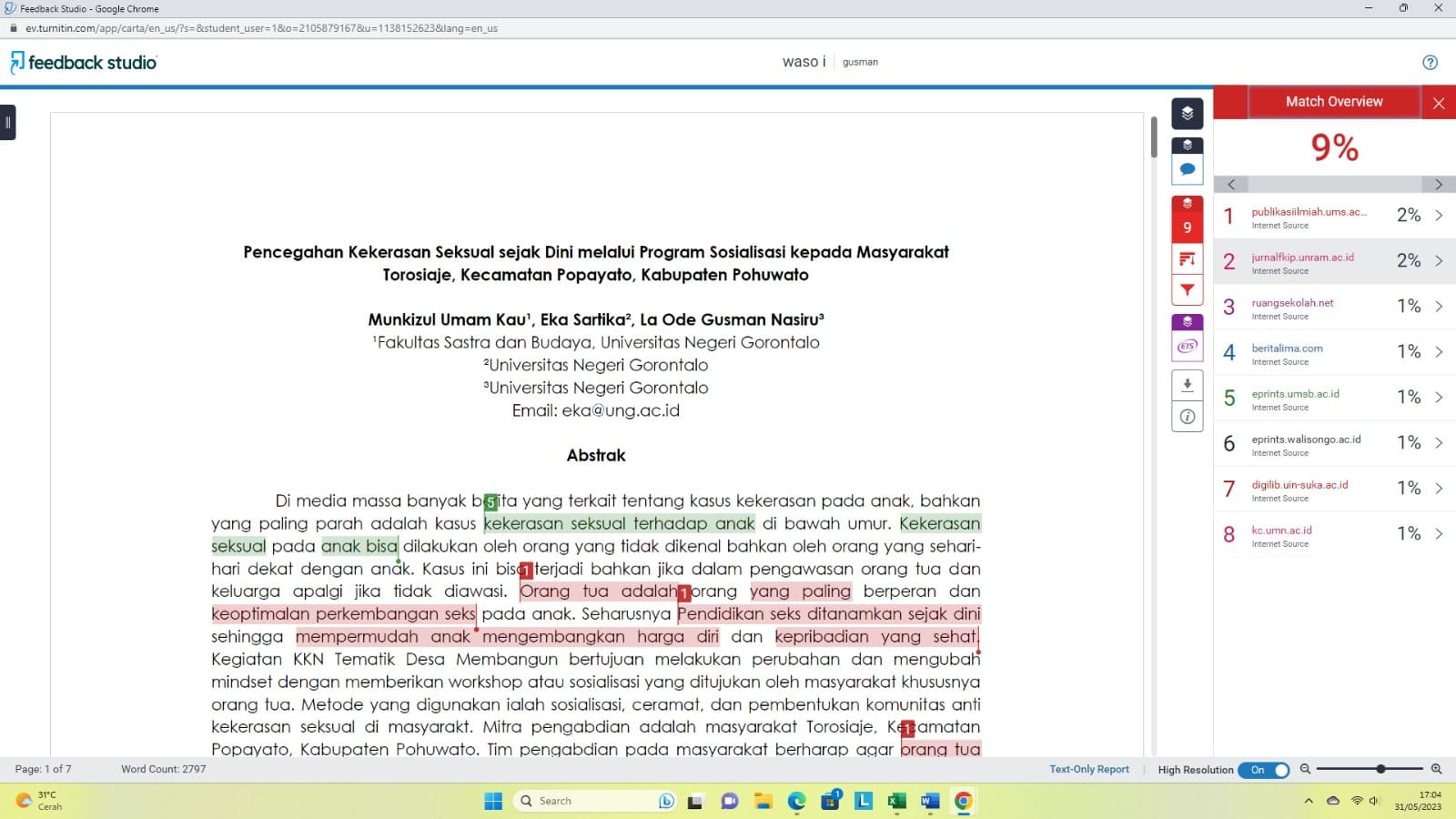Open the grading layer at toolbar top
Viewport: 1456px width, 819px height.
pyautogui.click(x=1187, y=146)
